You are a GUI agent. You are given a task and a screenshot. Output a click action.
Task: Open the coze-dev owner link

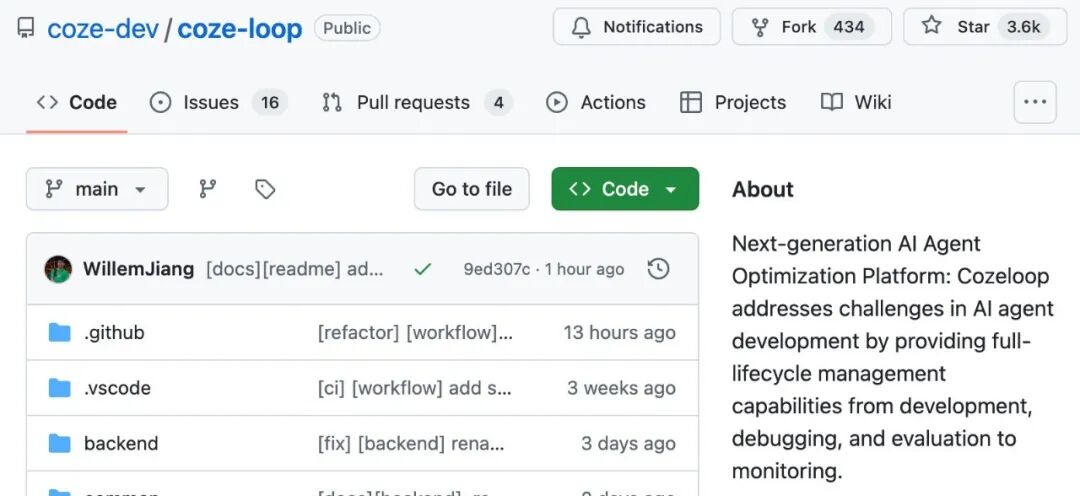(x=103, y=29)
